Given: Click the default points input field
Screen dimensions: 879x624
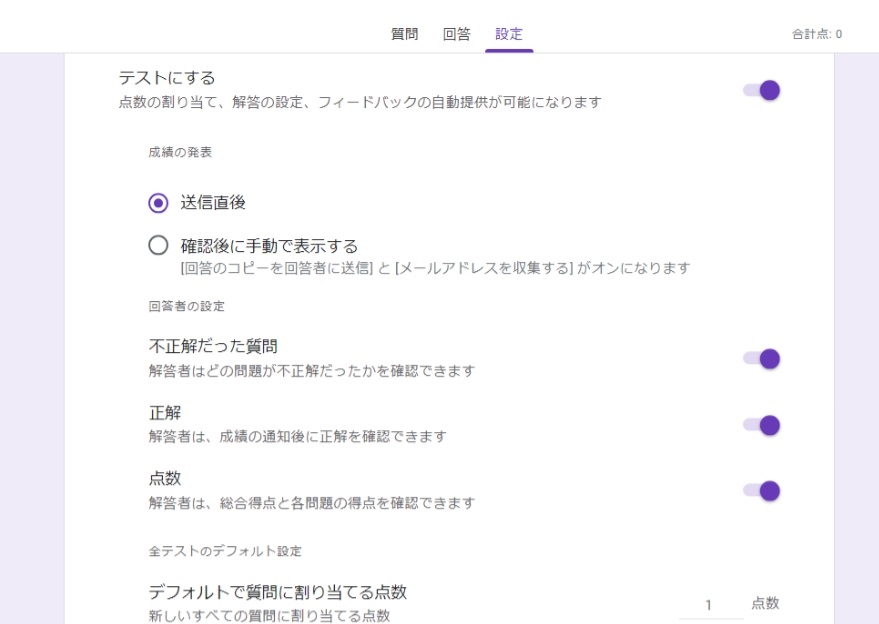Looking at the screenshot, I should click(711, 605).
